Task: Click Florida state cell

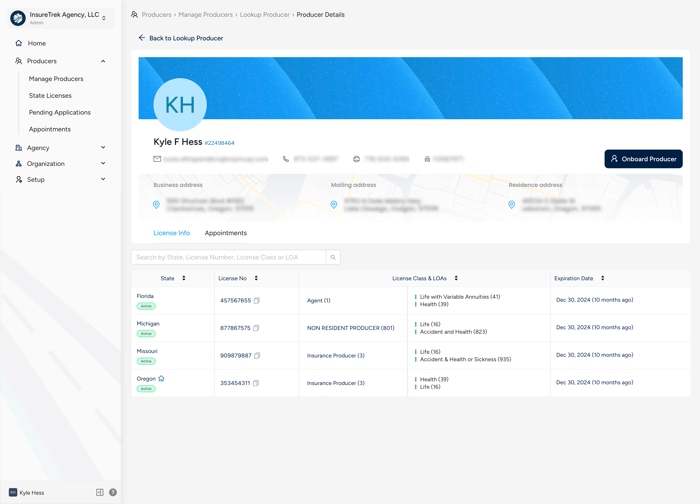Action: pyautogui.click(x=173, y=301)
